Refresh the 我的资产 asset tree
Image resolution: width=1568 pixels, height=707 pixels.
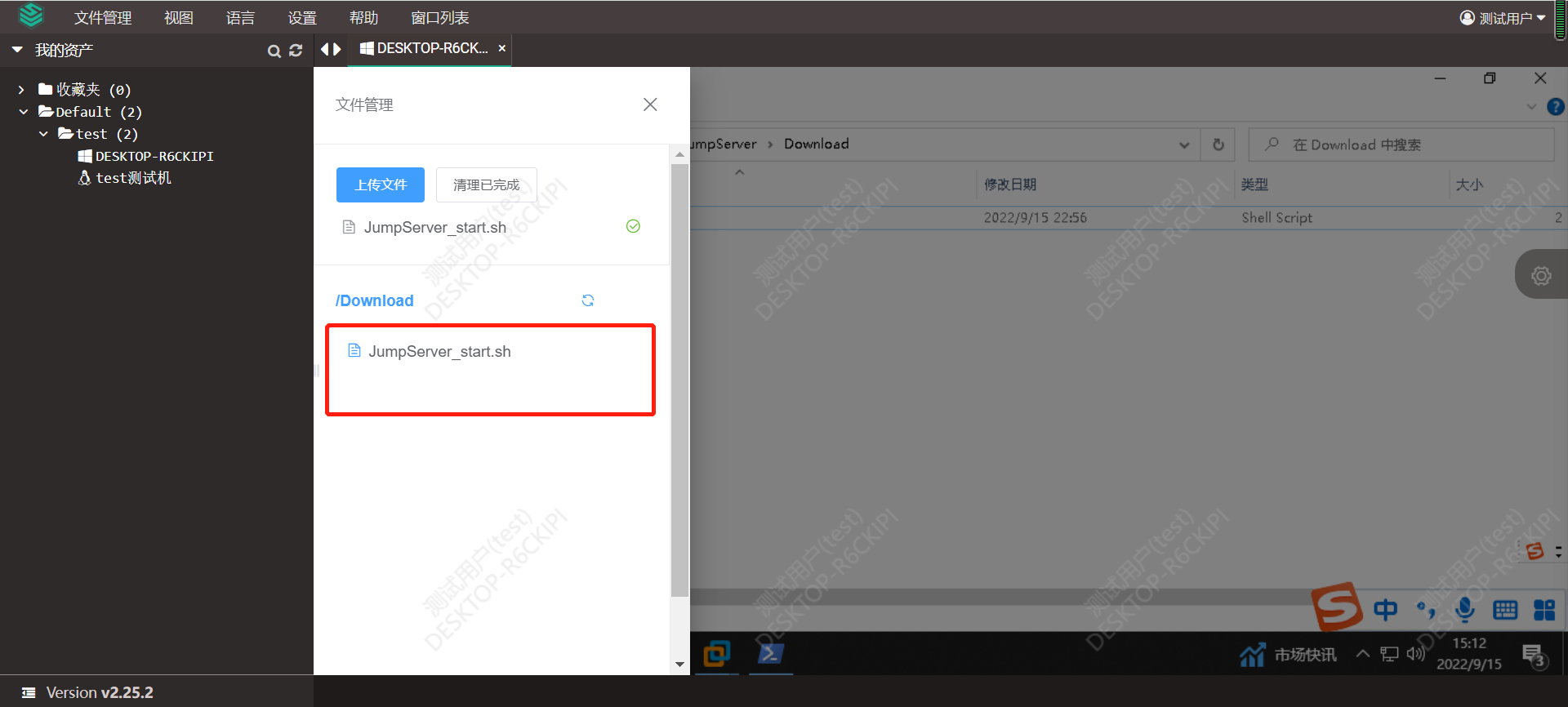[x=296, y=51]
